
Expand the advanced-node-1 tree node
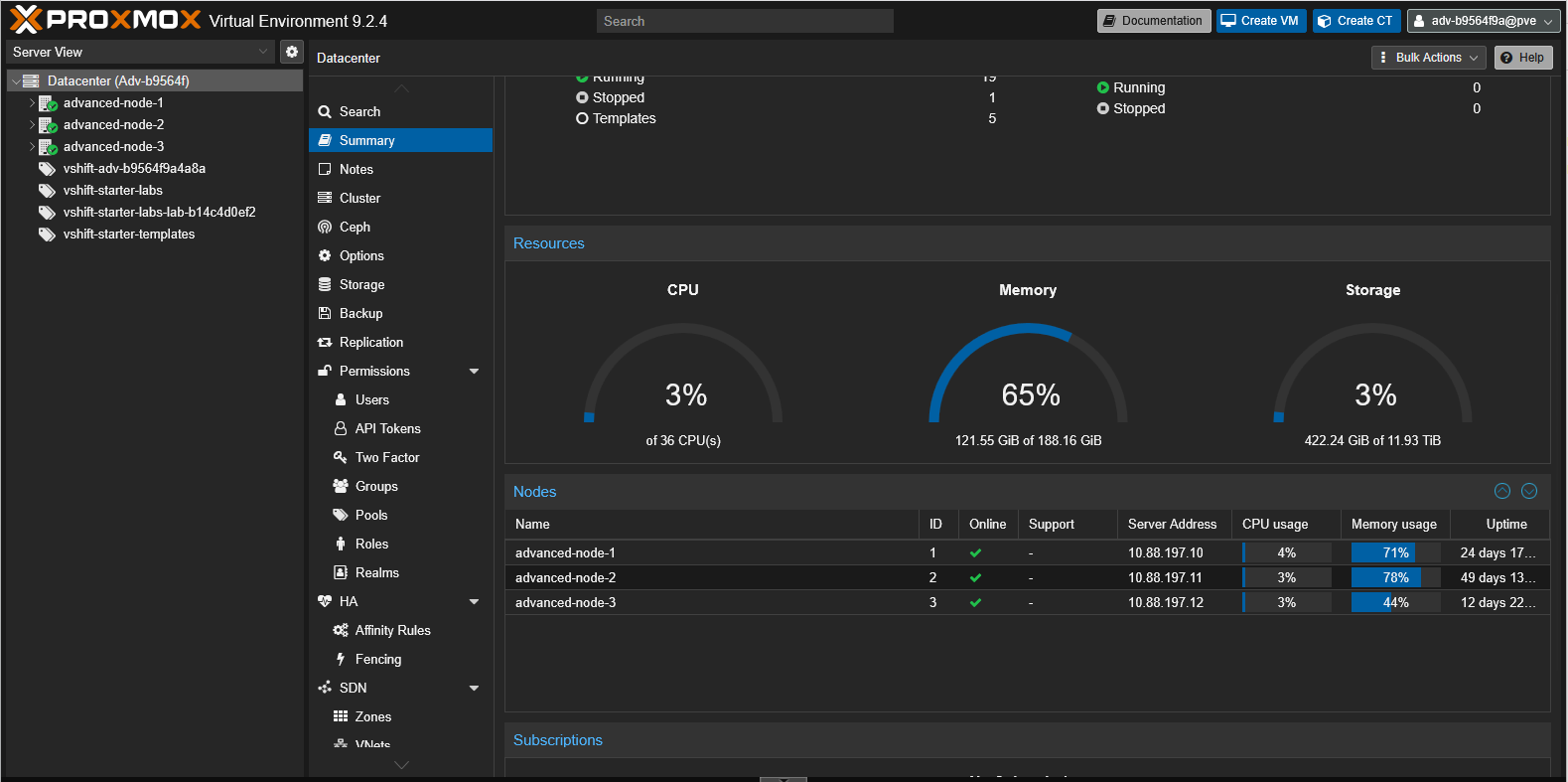pos(32,103)
